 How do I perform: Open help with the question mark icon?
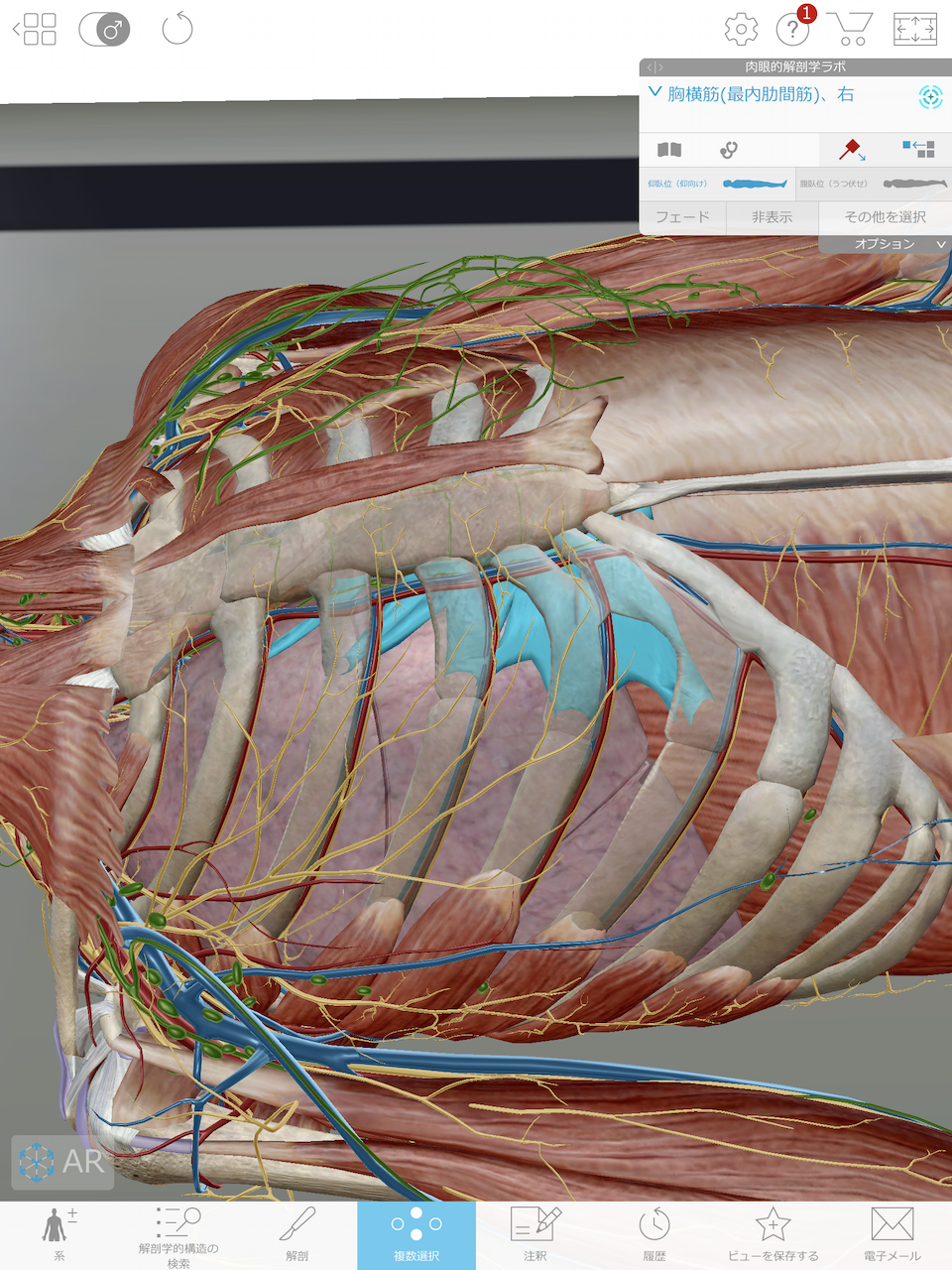[x=793, y=30]
